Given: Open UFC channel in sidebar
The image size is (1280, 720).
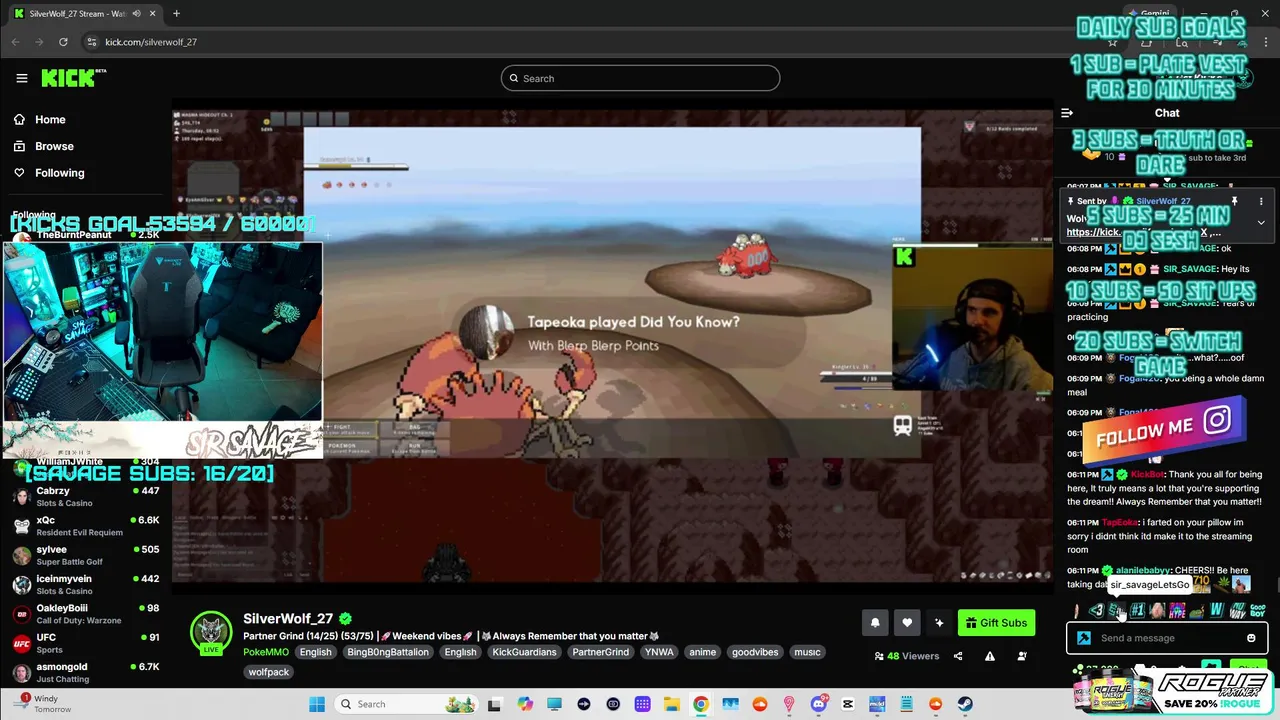Looking at the screenshot, I should click(86, 642).
